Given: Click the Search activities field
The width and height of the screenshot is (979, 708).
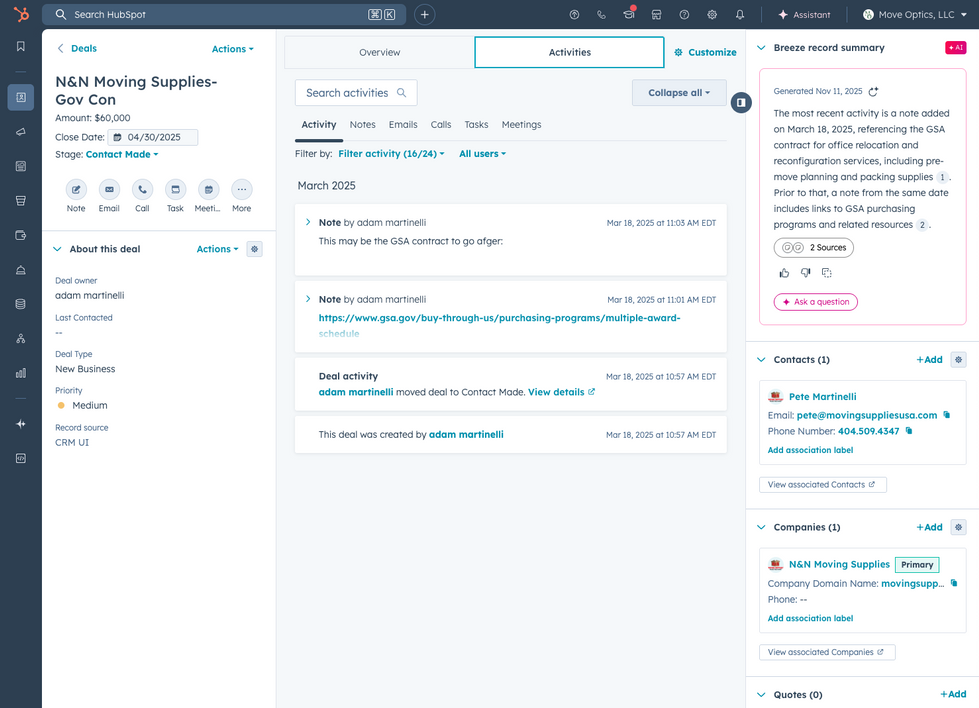Looking at the screenshot, I should click(356, 92).
